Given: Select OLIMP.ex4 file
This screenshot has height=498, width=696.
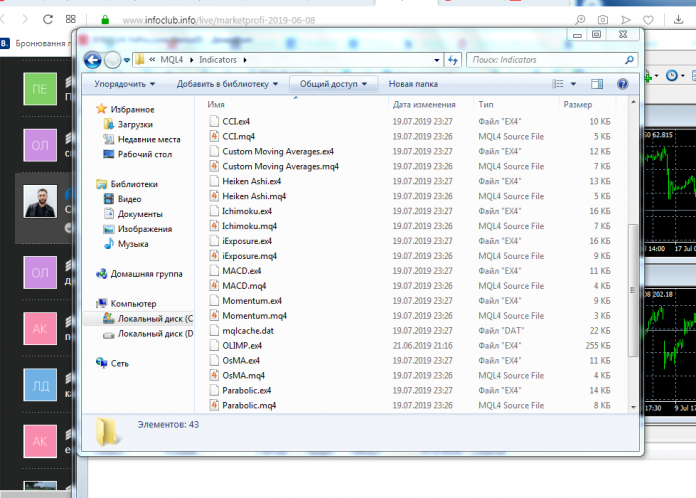Looking at the screenshot, I should [242, 346].
